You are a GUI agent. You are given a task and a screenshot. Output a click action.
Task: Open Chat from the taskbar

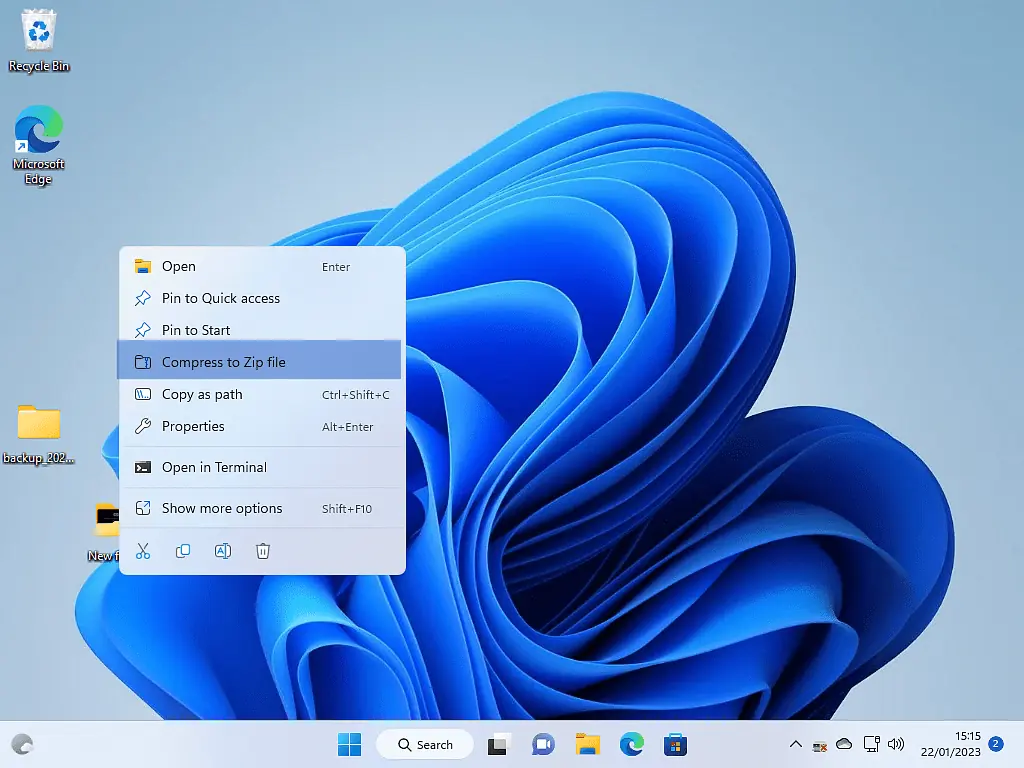point(542,744)
